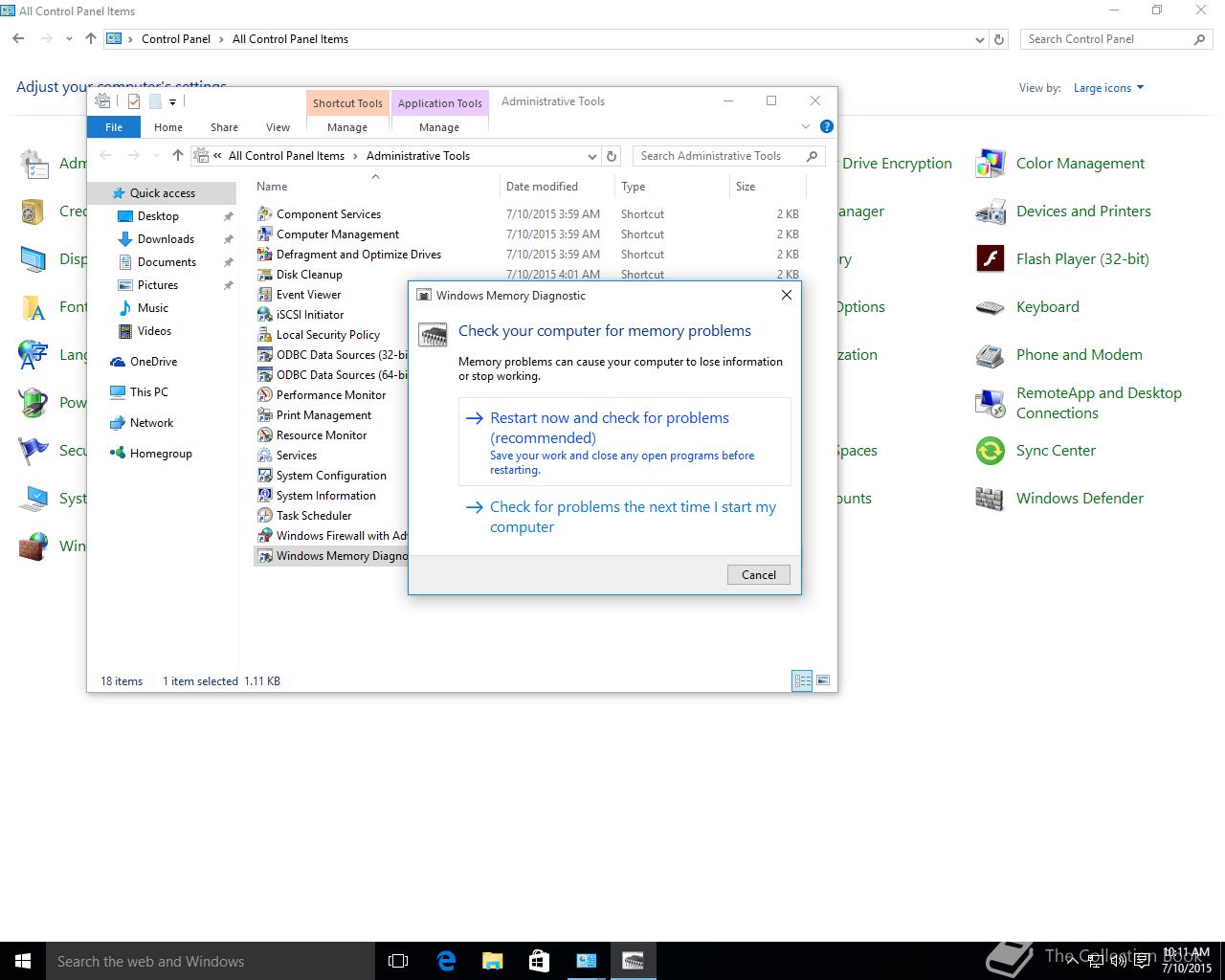Image resolution: width=1225 pixels, height=980 pixels.
Task: Select This PC in navigation pane
Action: [x=148, y=392]
